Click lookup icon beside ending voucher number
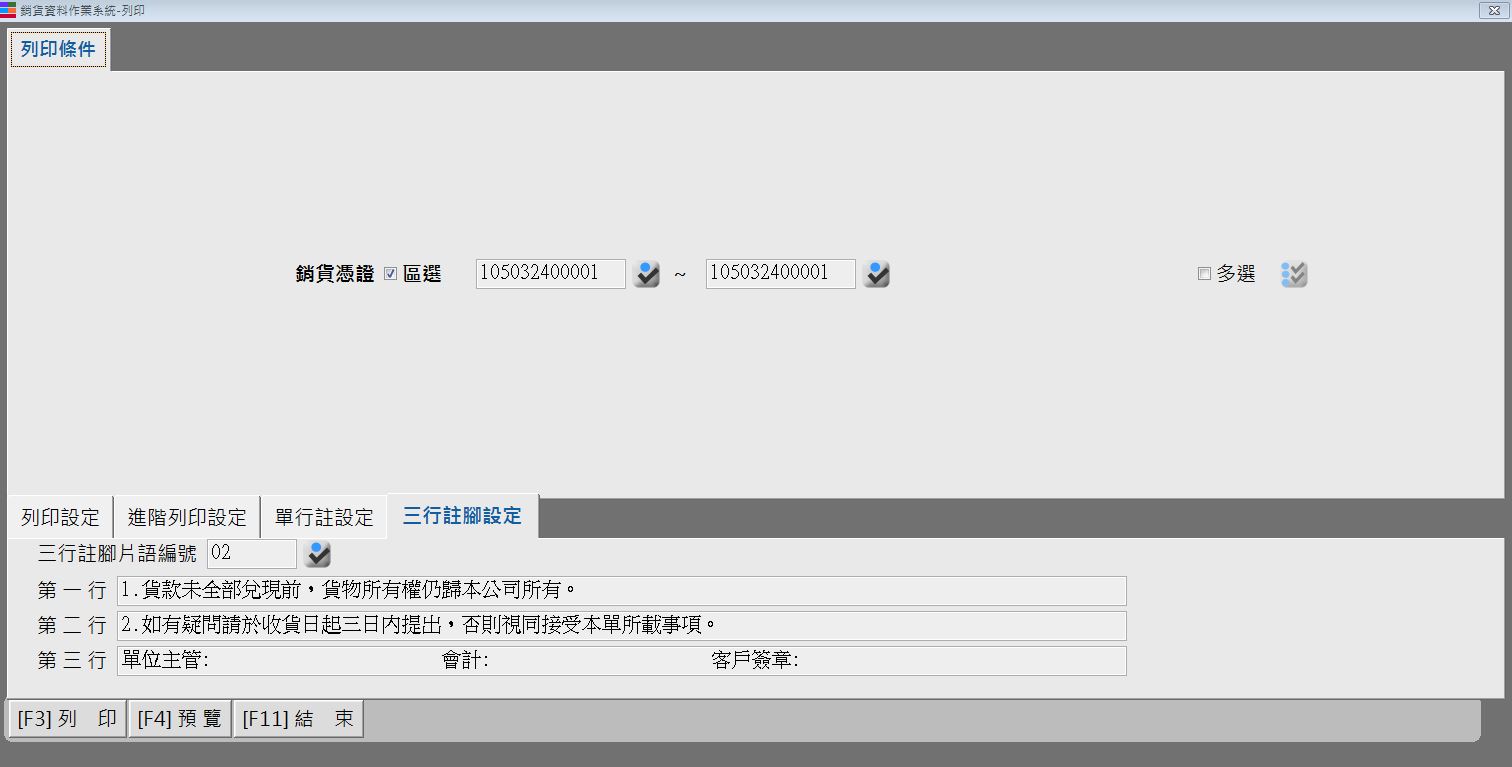This screenshot has height=767, width=1512. pos(877,274)
